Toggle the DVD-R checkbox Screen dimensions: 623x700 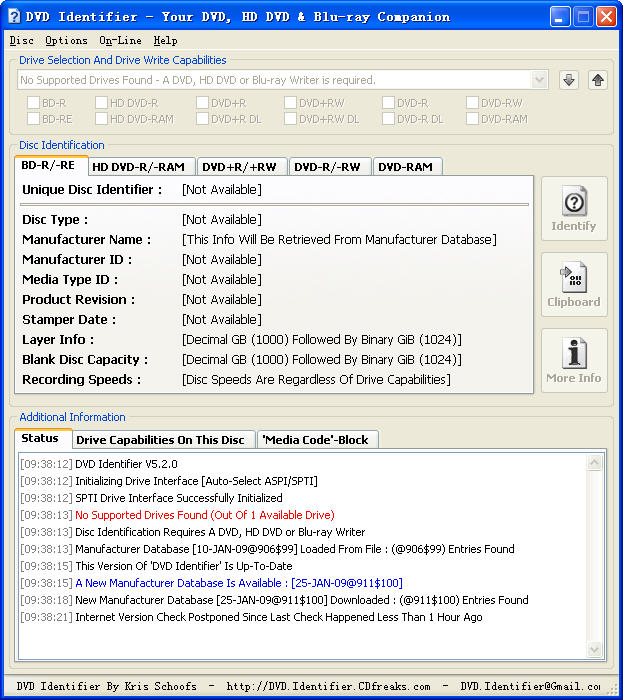(x=388, y=103)
